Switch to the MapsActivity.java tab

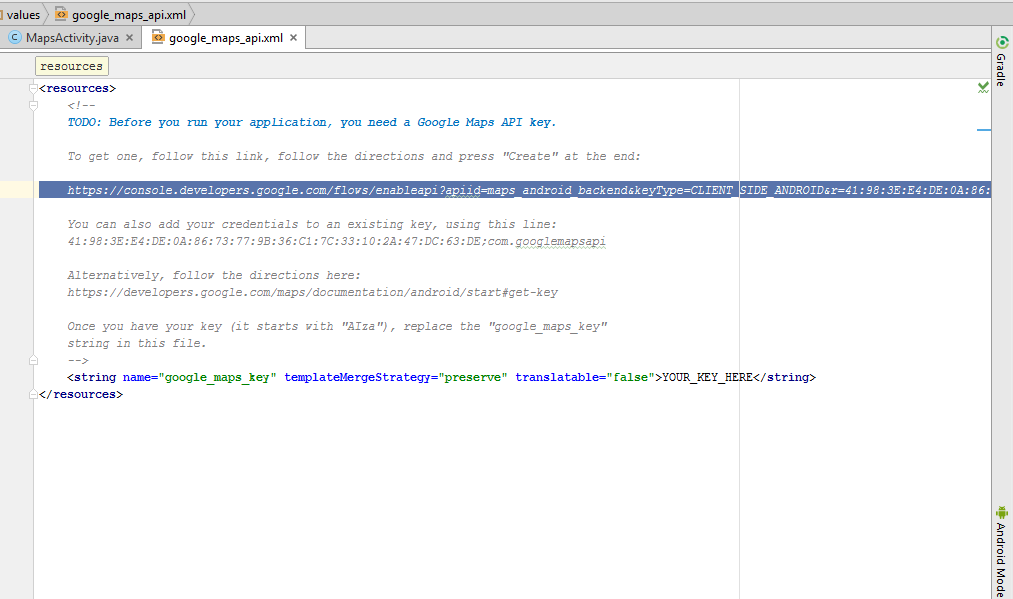click(x=72, y=37)
